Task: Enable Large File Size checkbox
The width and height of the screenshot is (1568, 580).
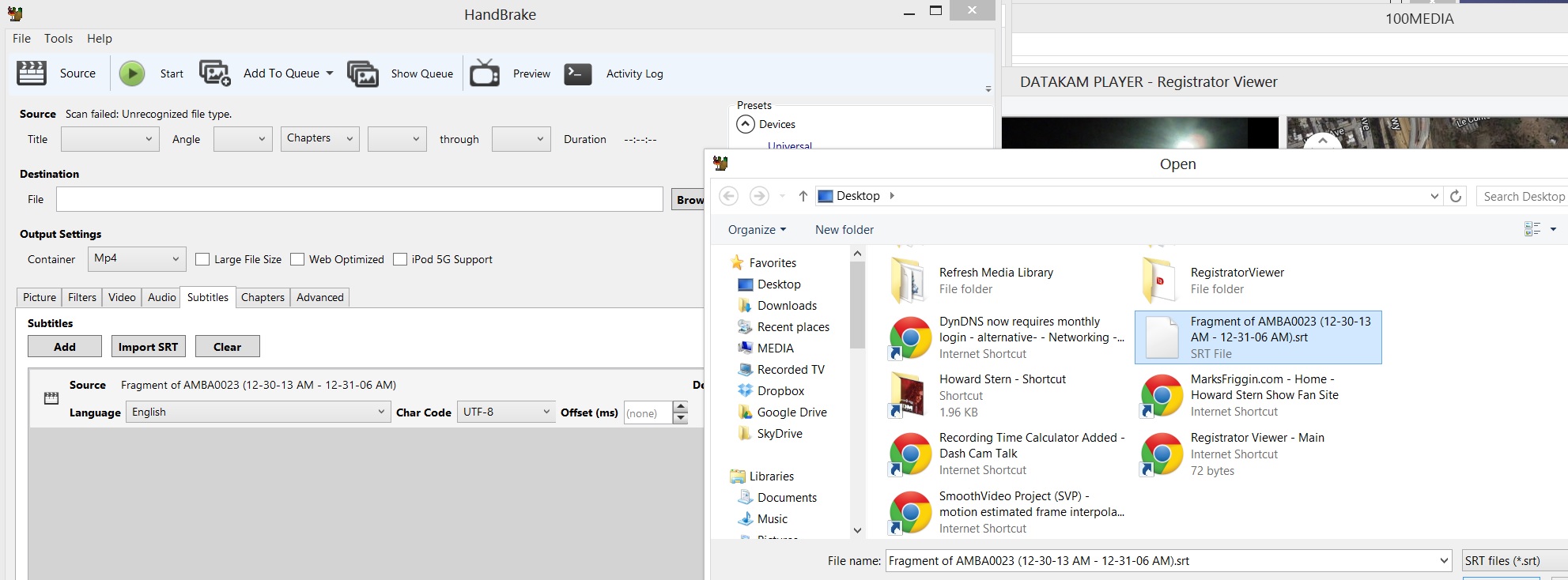Action: (x=202, y=259)
